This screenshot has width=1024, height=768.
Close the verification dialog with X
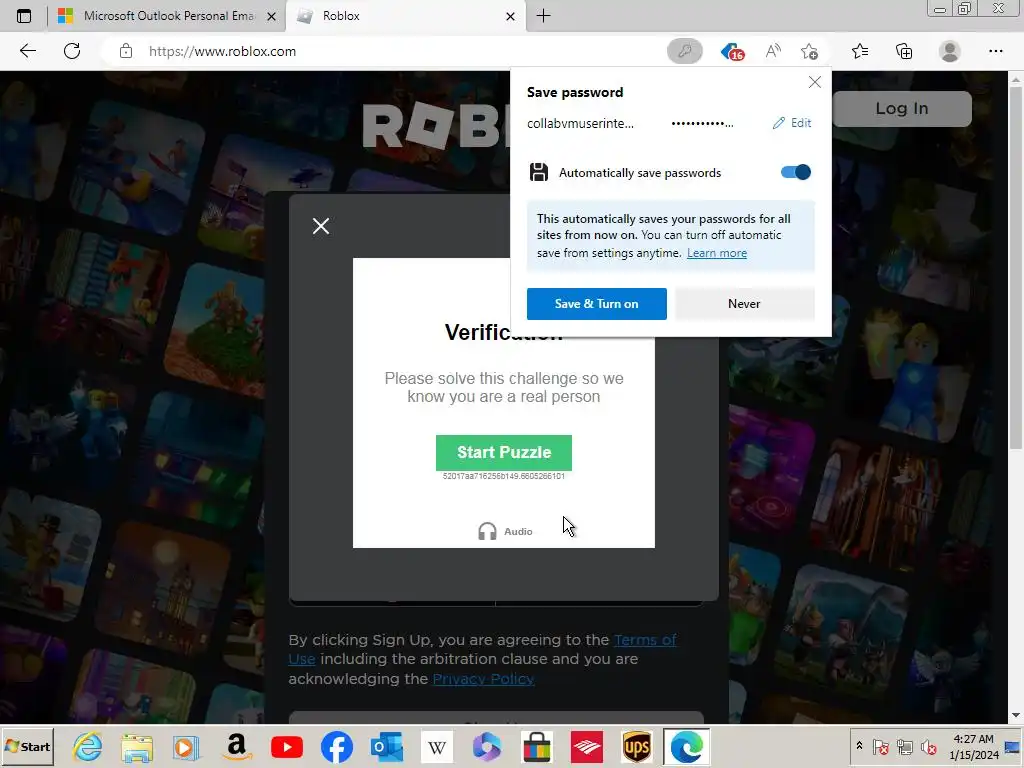[321, 226]
